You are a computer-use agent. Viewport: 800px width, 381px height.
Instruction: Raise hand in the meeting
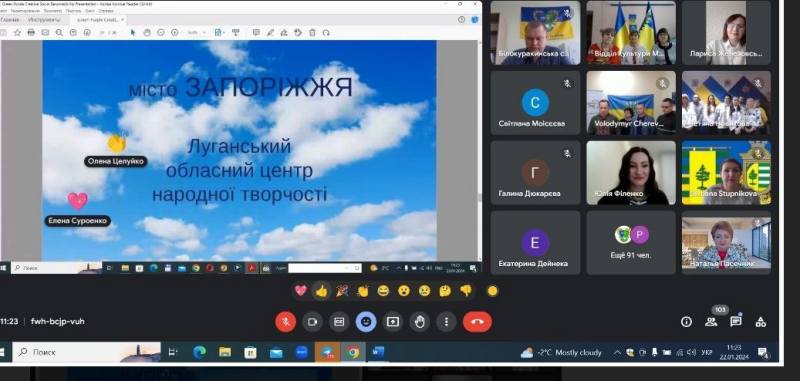[419, 322]
